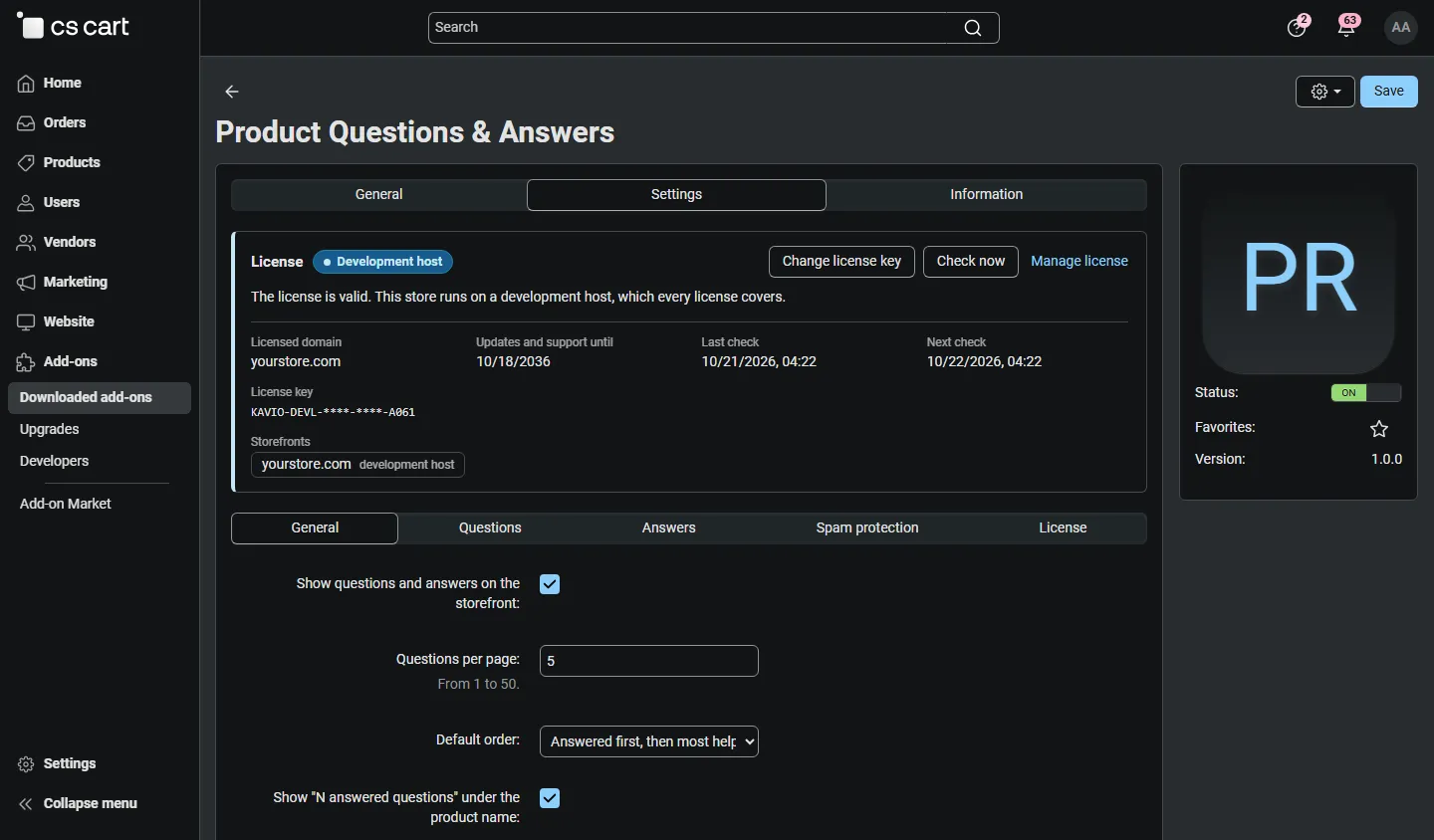Click the search magnifier icon
The width and height of the screenshot is (1434, 840).
coord(973,28)
